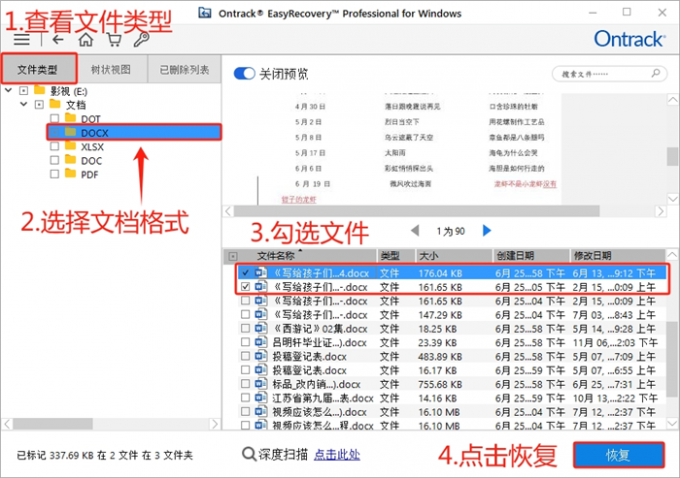680x478 pixels.
Task: Check the 《西游记》02集.docx checkbox
Action: pyautogui.click(x=245, y=328)
